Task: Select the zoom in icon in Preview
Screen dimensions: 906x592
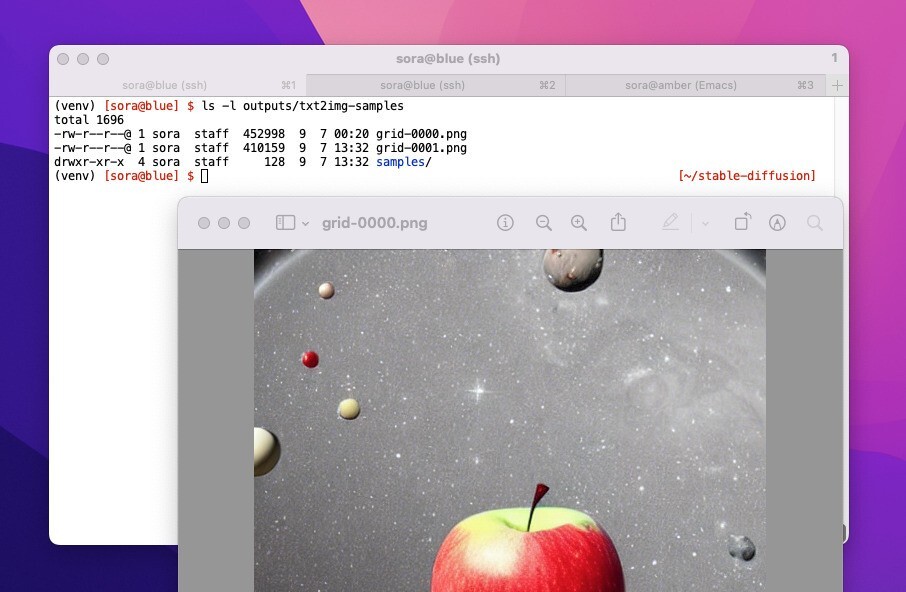Action: pyautogui.click(x=579, y=222)
